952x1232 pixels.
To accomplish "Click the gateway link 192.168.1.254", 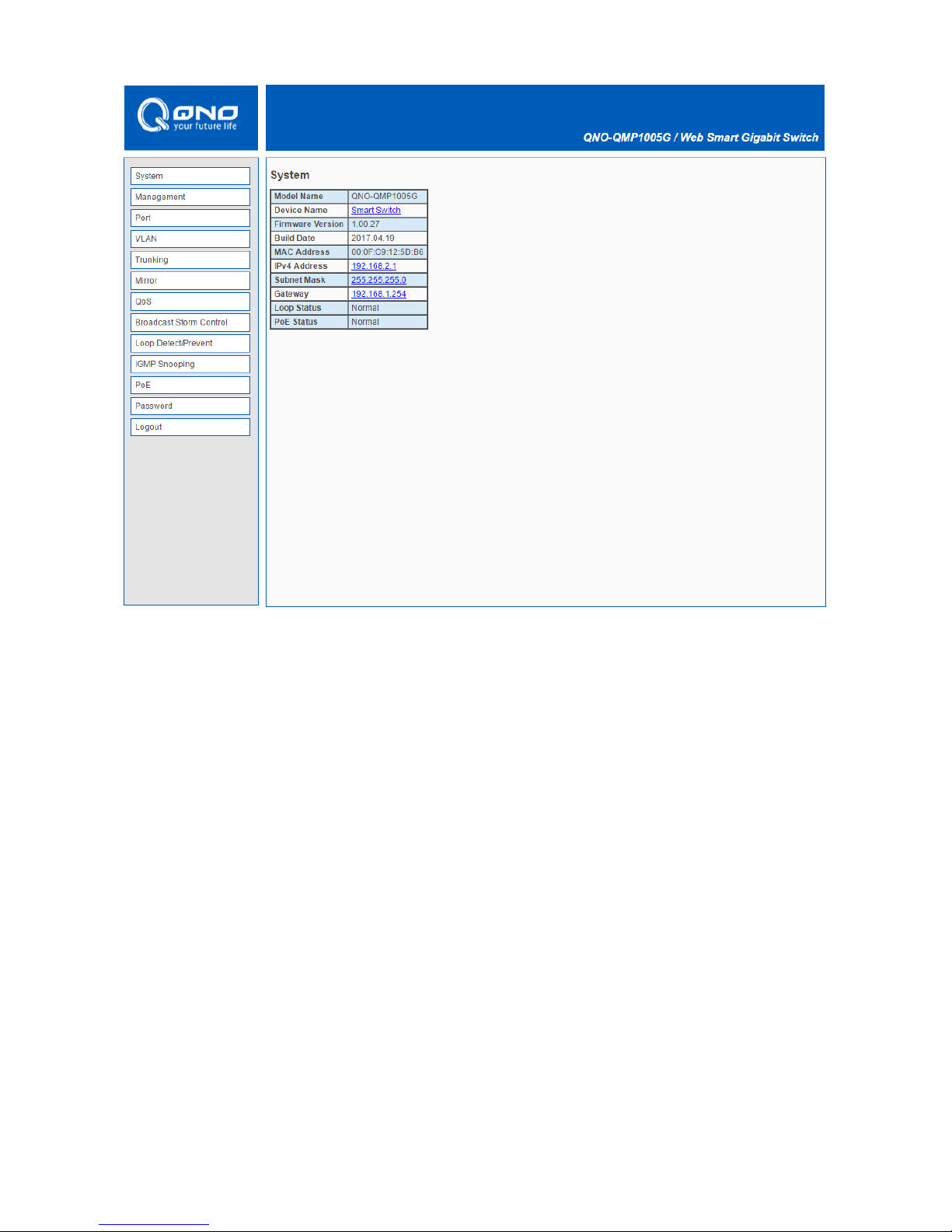I will 378,295.
